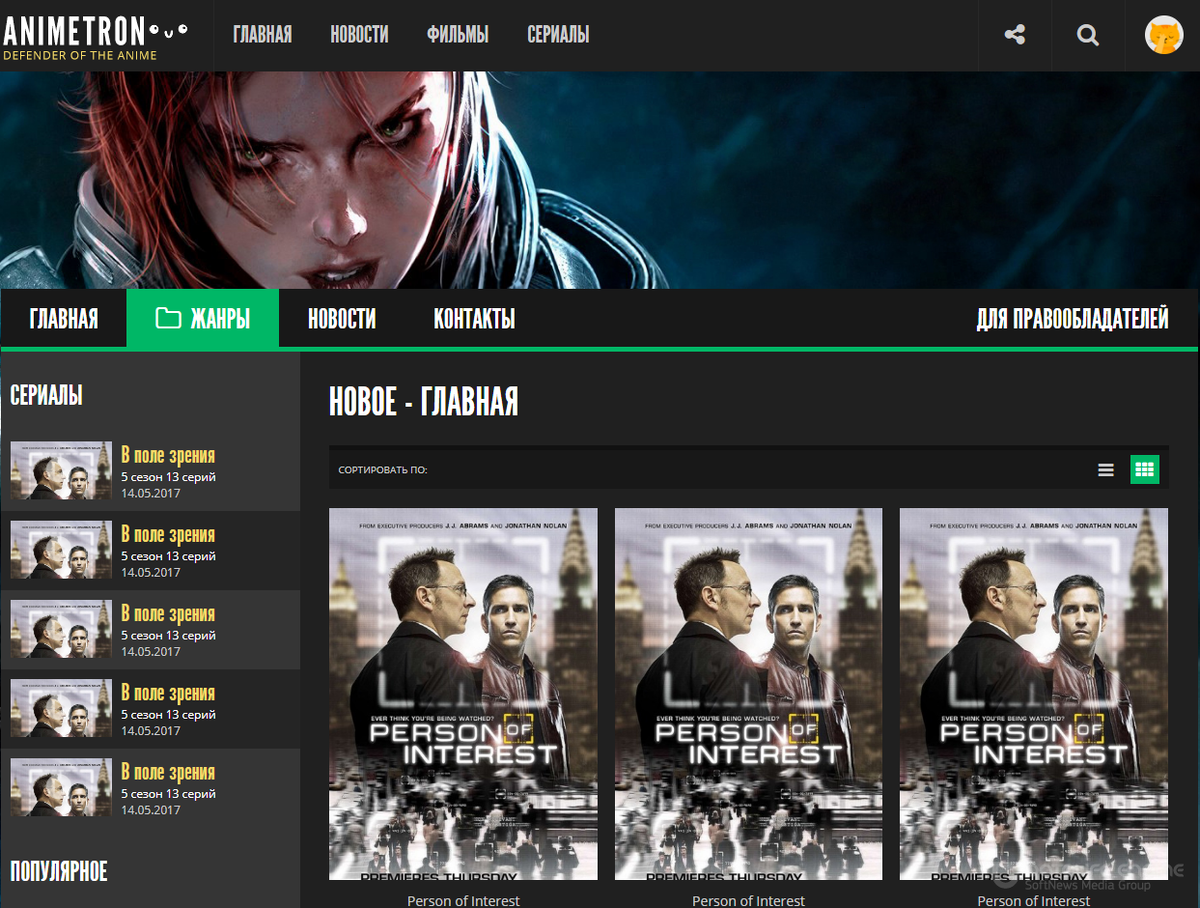Switch to list view layout icon

(x=1105, y=469)
